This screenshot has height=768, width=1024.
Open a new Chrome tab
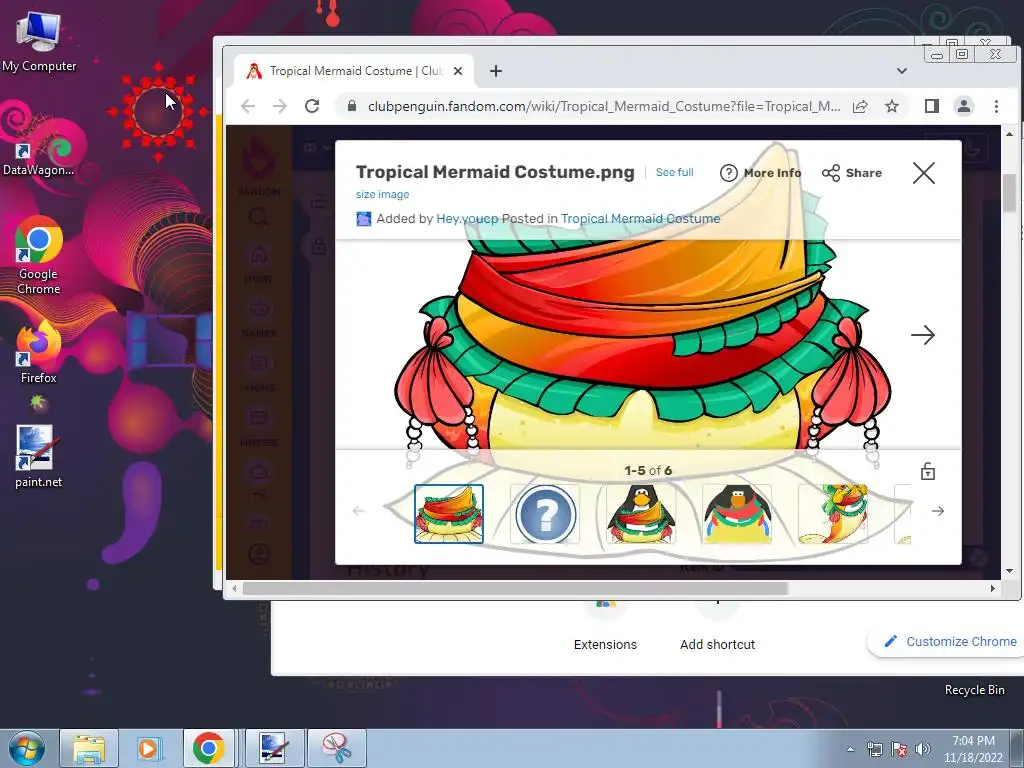(496, 71)
